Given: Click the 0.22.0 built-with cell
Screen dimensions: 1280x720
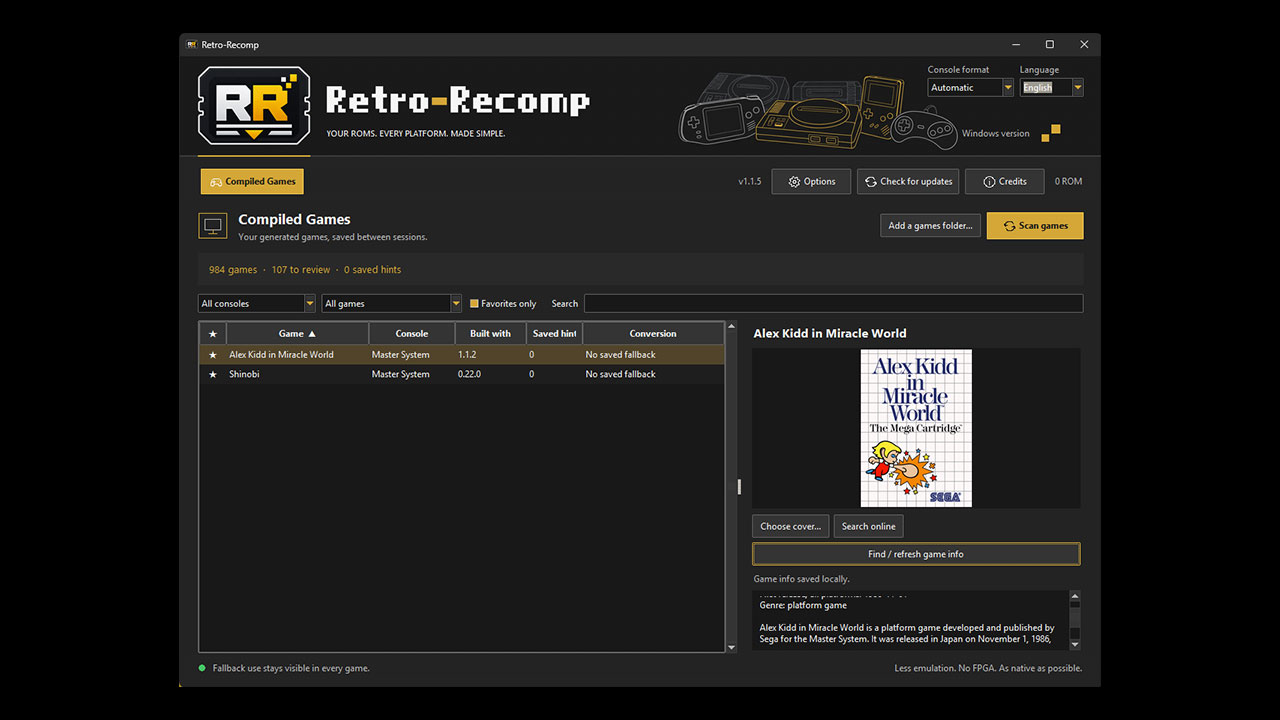Looking at the screenshot, I should click(x=470, y=375).
